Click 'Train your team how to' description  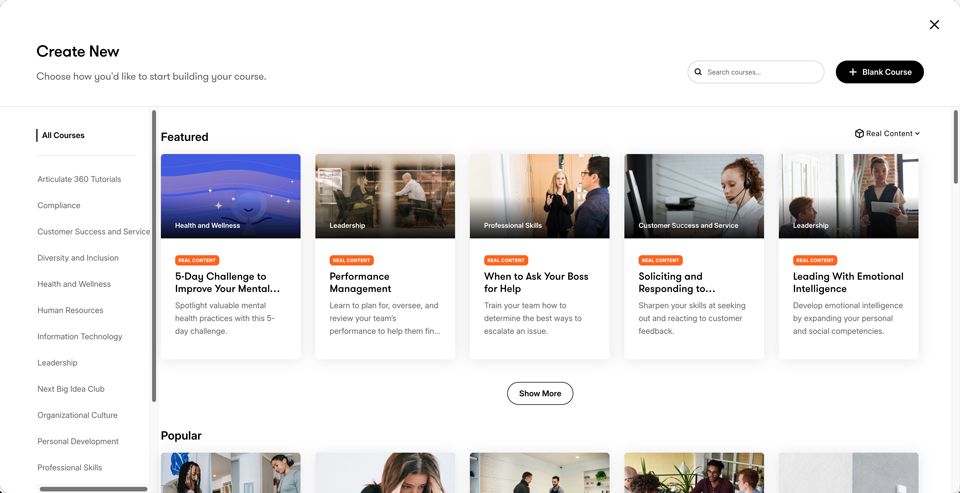tap(533, 318)
